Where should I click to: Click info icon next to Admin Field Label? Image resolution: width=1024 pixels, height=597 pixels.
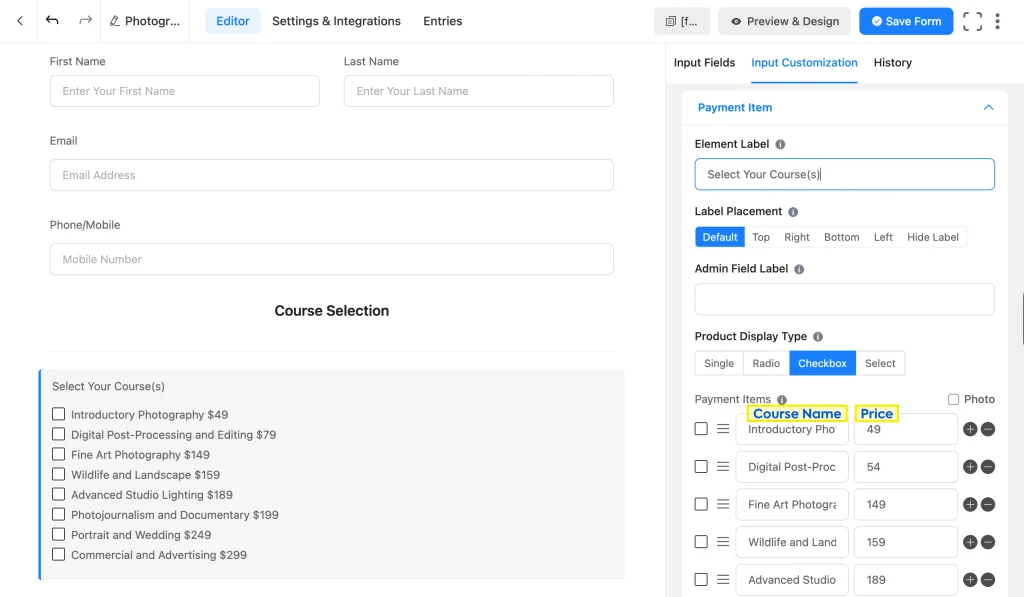[799, 269]
